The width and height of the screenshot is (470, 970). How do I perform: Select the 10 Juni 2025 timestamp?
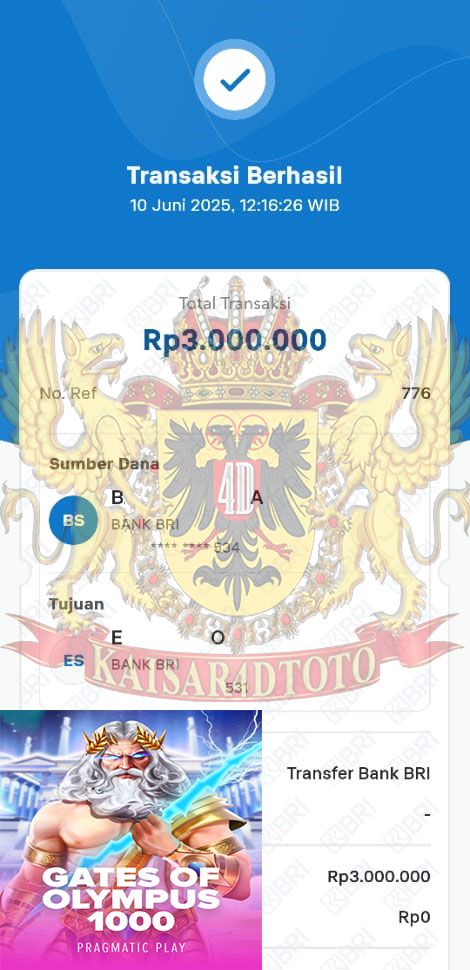[234, 205]
